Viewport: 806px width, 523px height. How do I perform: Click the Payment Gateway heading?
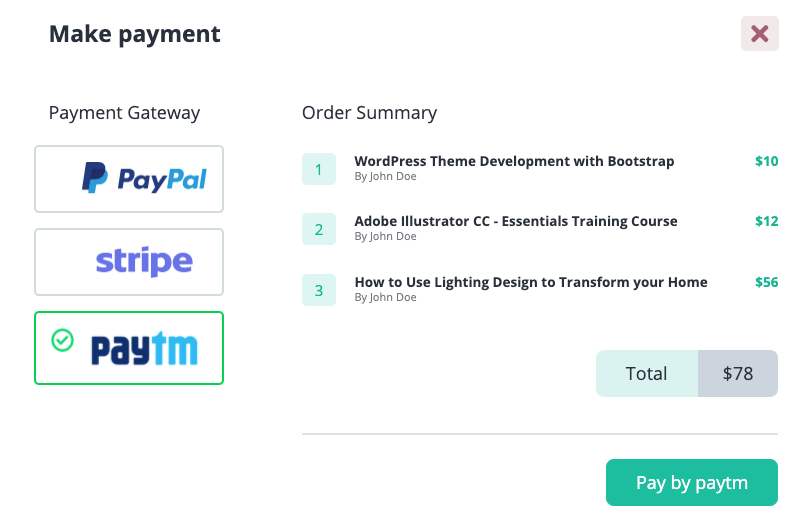(124, 113)
